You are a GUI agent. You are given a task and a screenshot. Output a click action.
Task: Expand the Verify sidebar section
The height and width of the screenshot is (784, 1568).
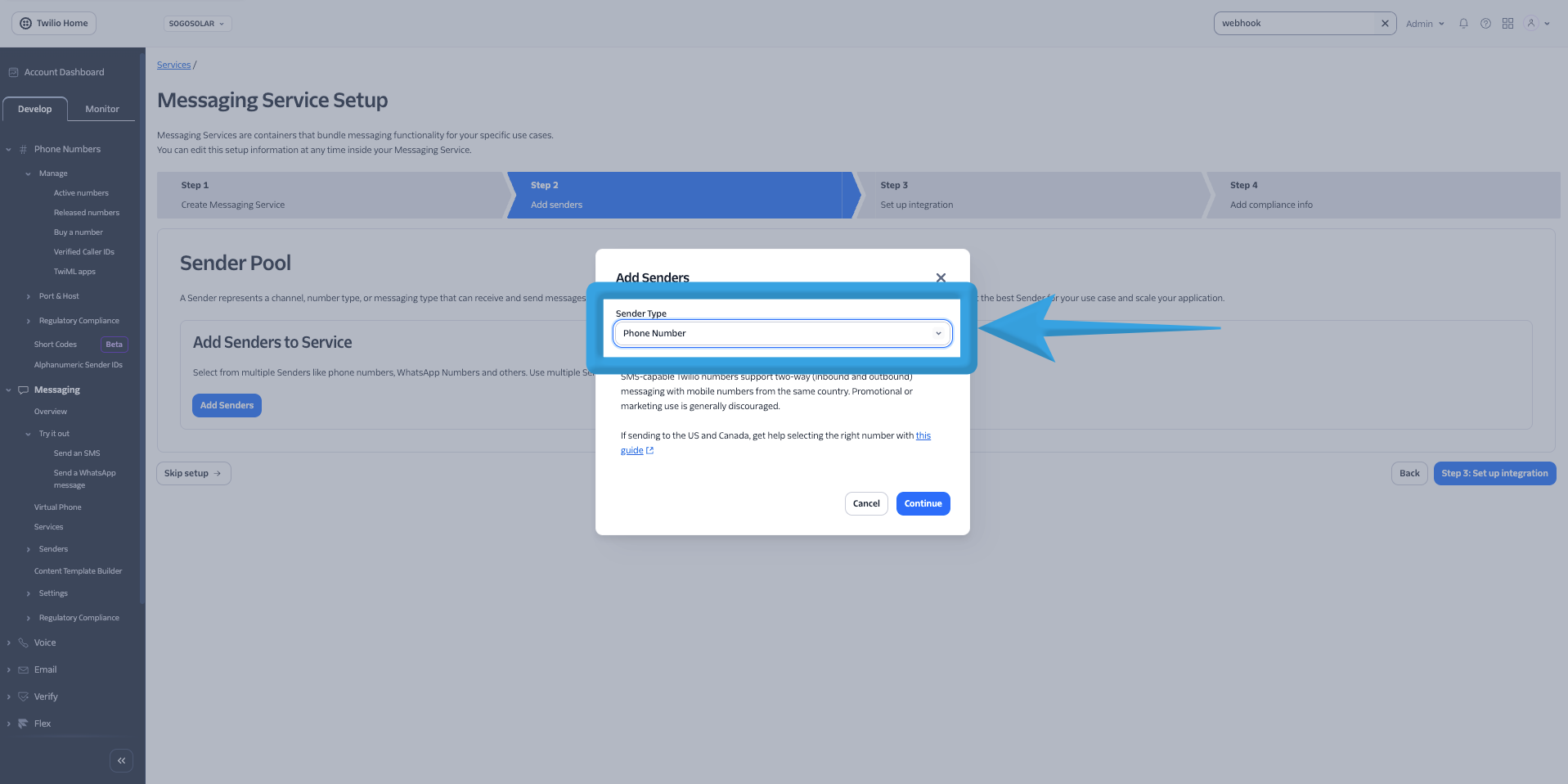46,697
